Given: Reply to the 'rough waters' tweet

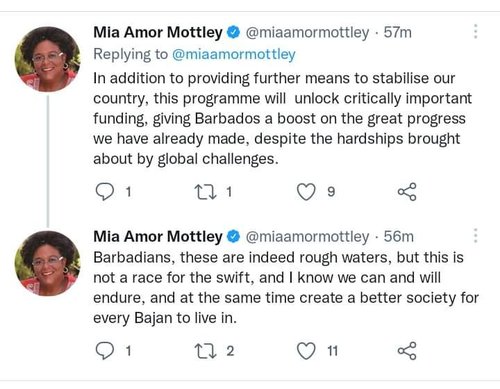Looking at the screenshot, I should click(105, 351).
